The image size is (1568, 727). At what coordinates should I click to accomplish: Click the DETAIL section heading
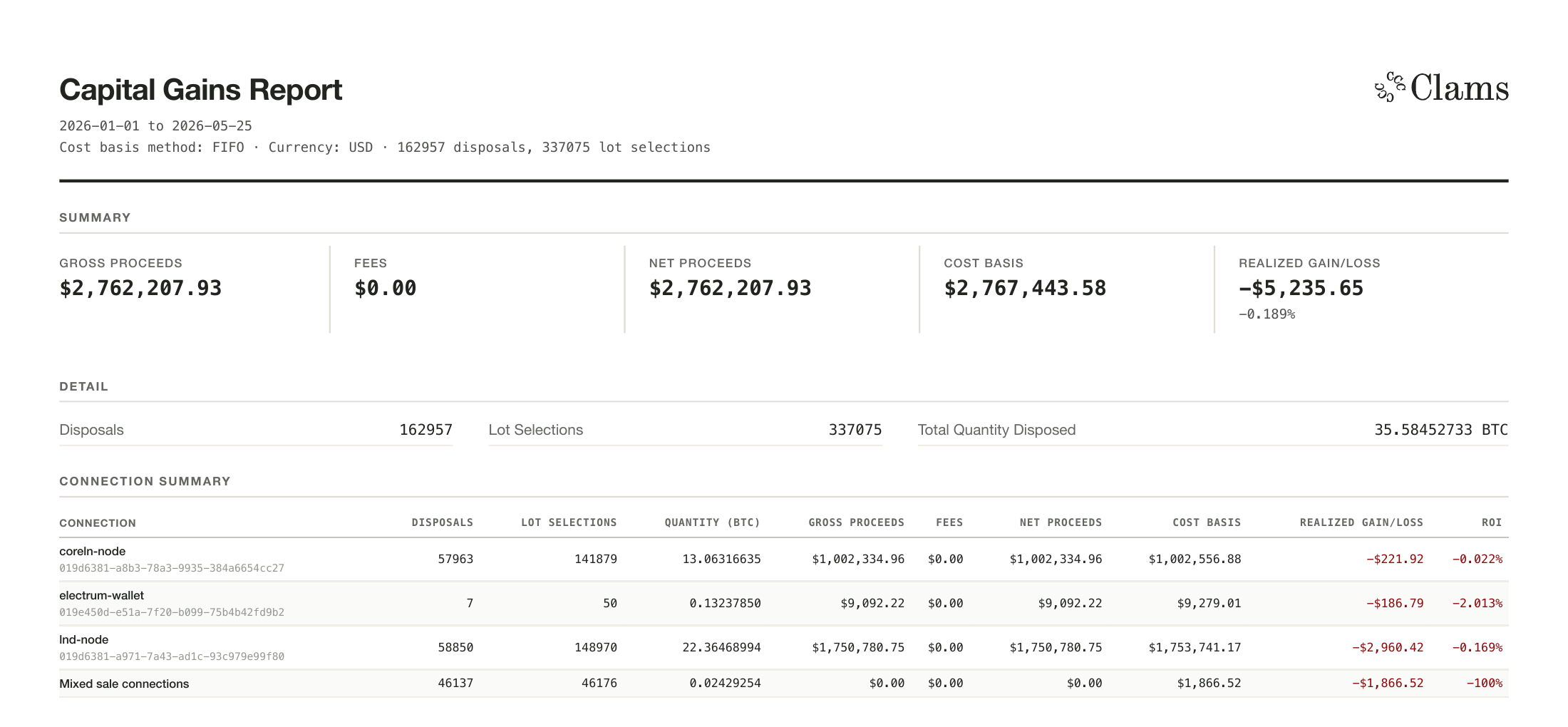click(x=83, y=386)
